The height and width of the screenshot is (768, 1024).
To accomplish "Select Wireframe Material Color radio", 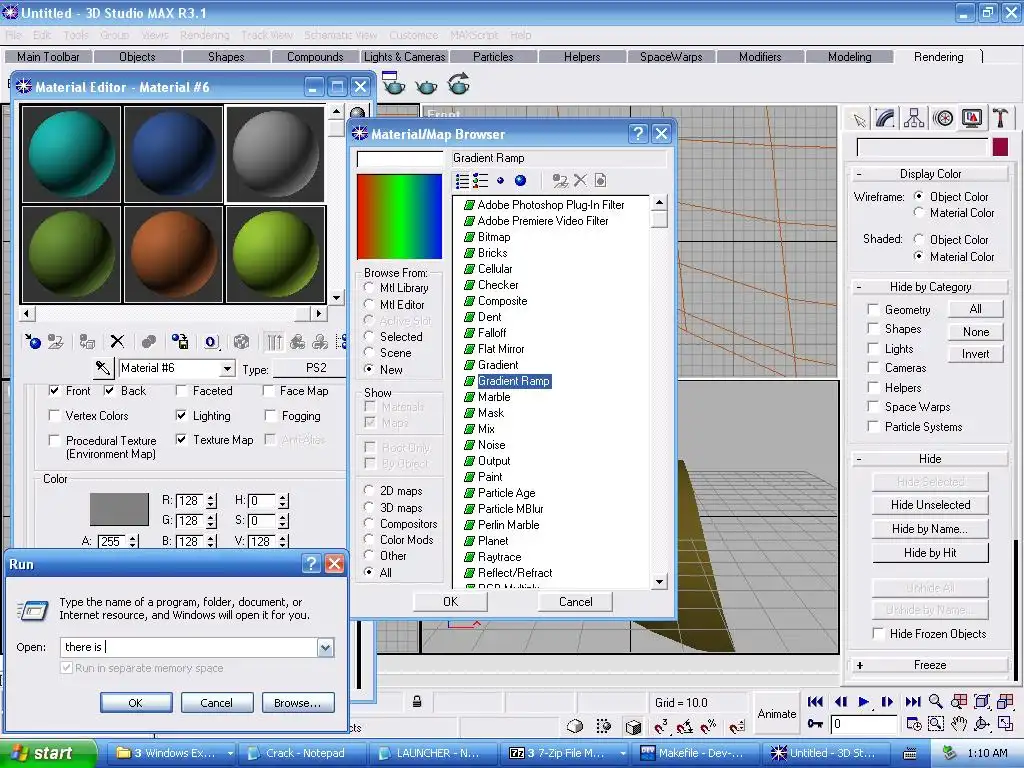I will 919,212.
